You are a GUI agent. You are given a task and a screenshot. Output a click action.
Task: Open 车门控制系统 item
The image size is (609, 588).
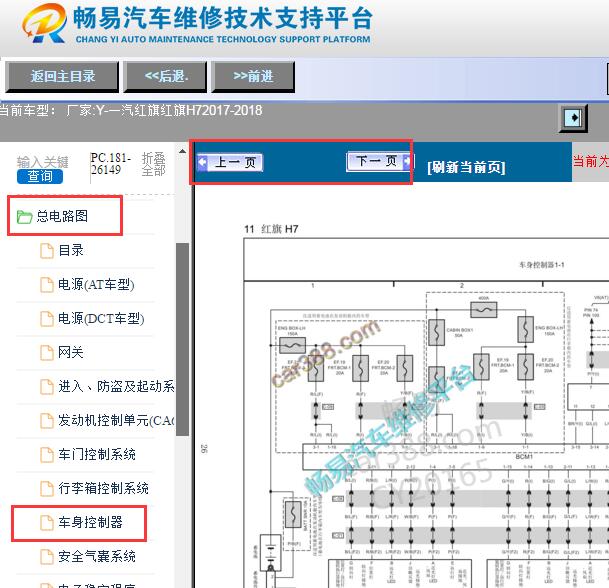pos(97,454)
